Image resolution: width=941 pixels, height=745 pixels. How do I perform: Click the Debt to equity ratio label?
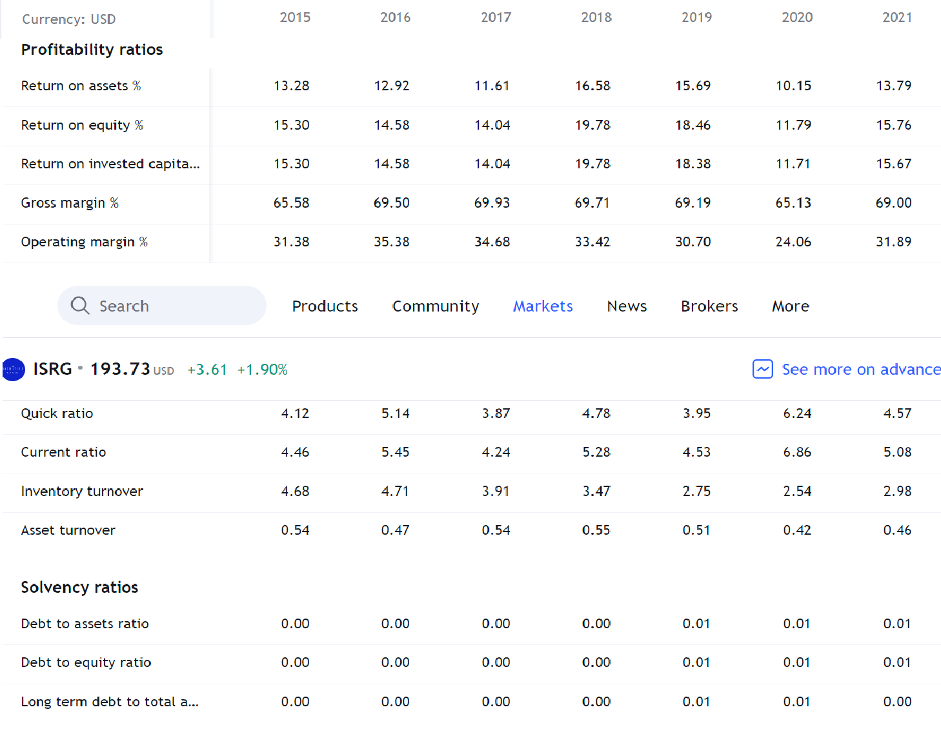point(86,663)
